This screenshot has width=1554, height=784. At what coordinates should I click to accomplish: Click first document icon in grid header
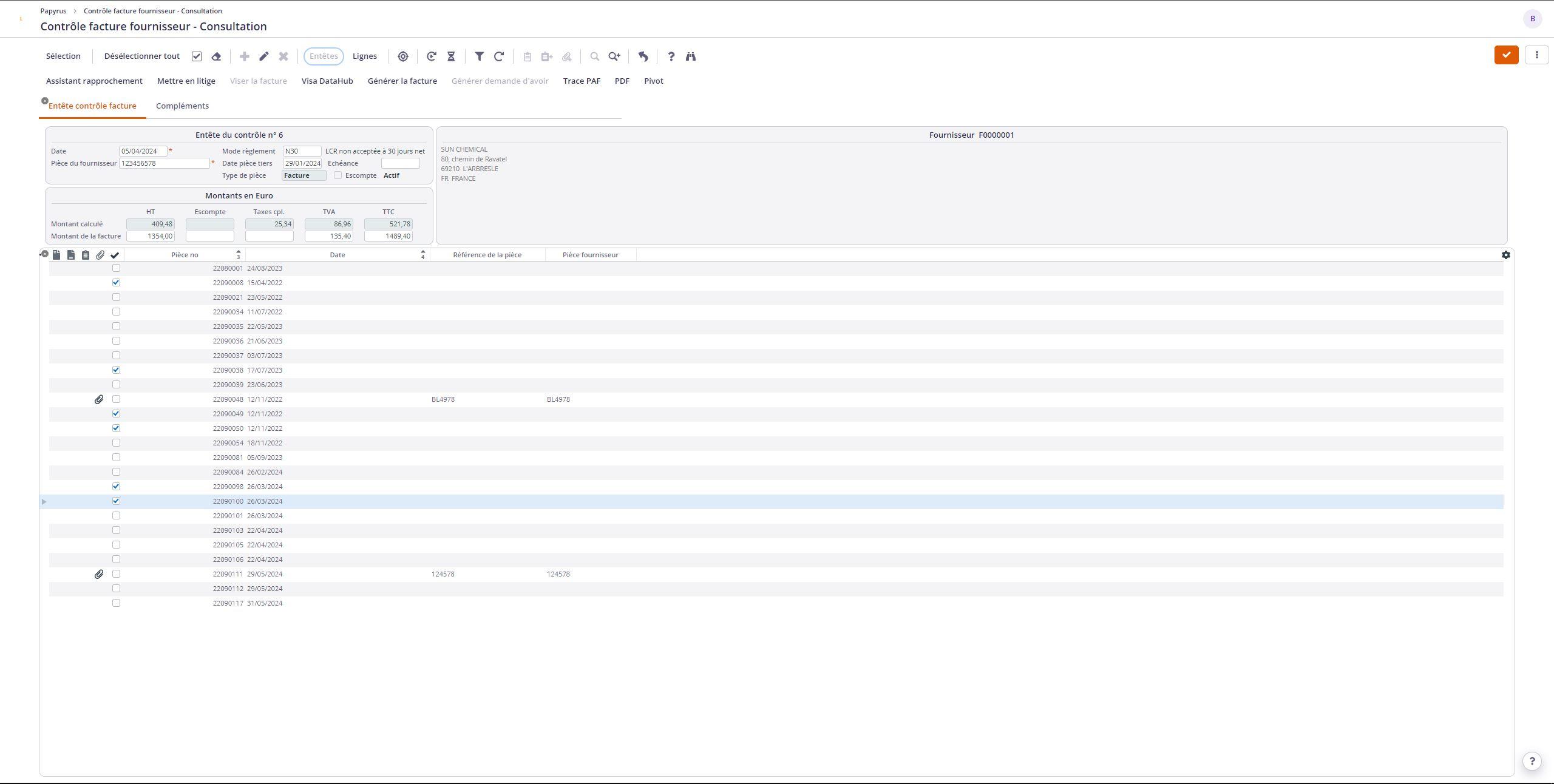tap(56, 255)
